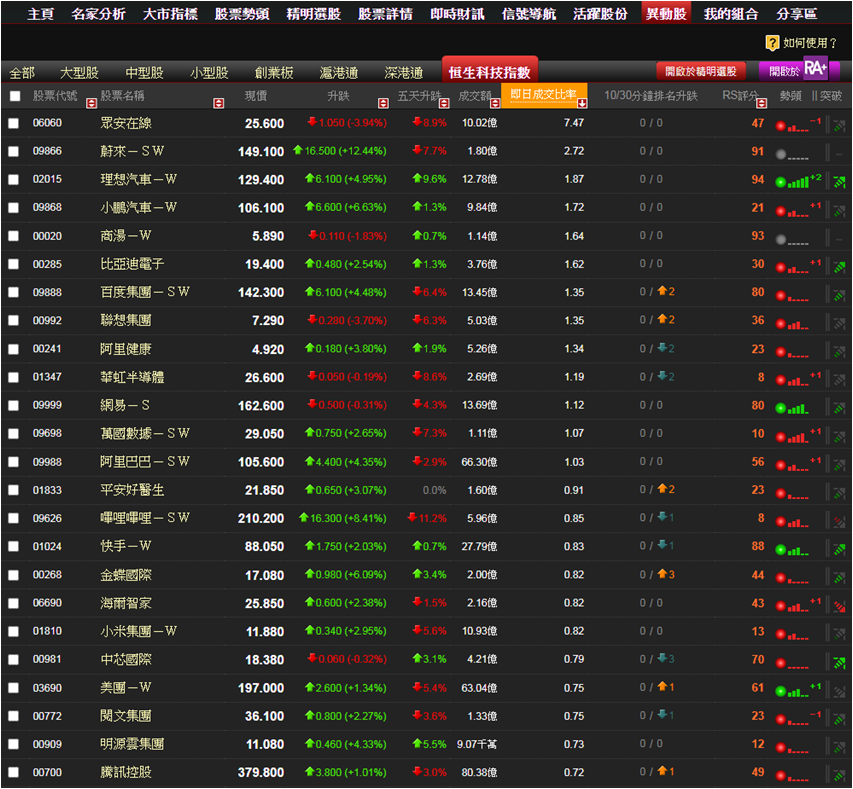Screen dimensions: 853x789
Task: Open the 升跌 column sort control
Action: tap(384, 103)
